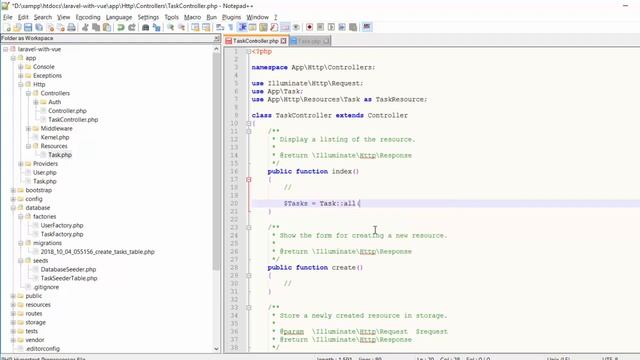640x360 pixels.
Task: Select TaskSeederTable.php in the folder tree
Action: coord(69,278)
